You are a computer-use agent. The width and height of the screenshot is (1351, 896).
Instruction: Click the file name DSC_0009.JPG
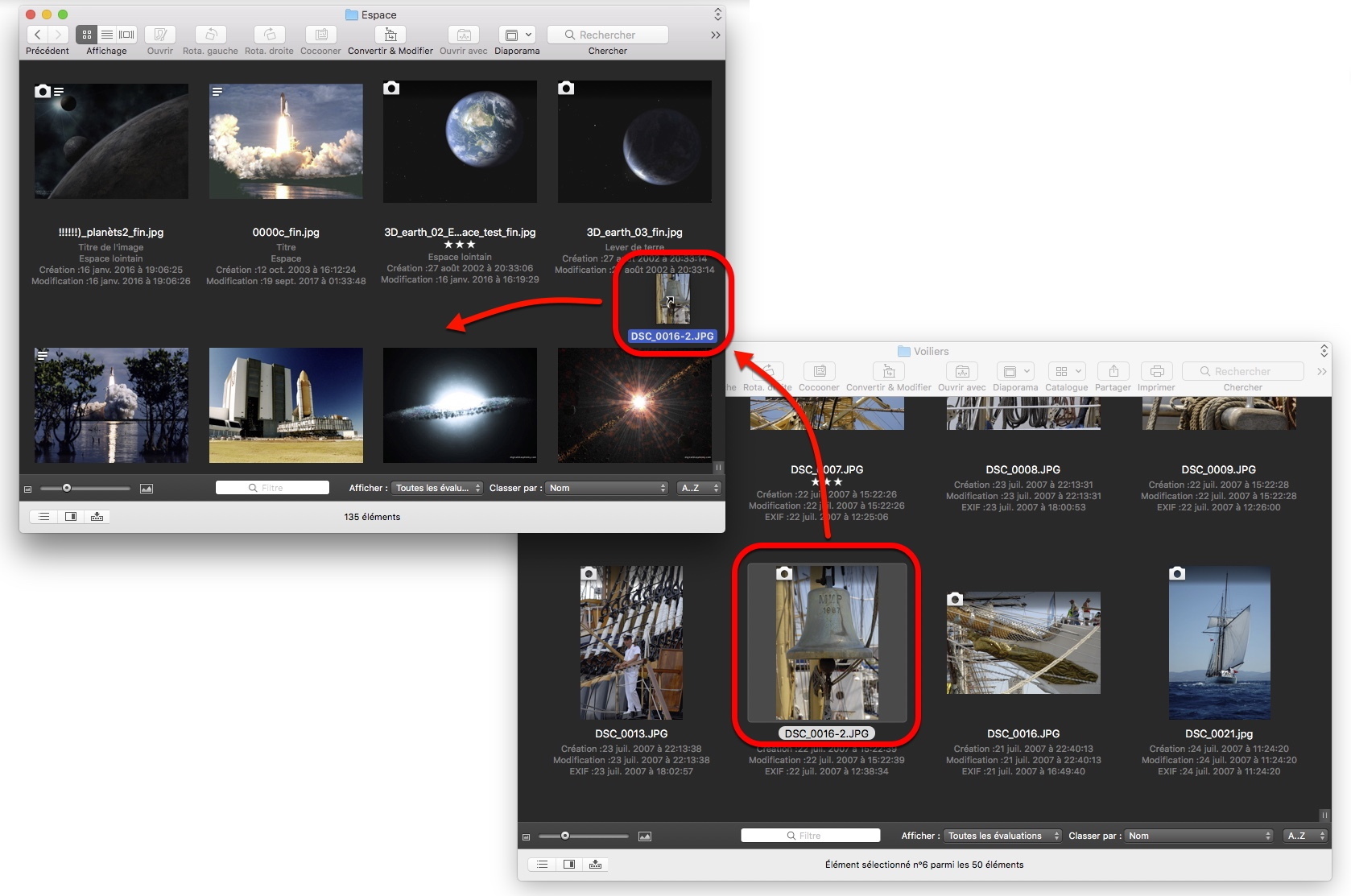pos(1219,469)
